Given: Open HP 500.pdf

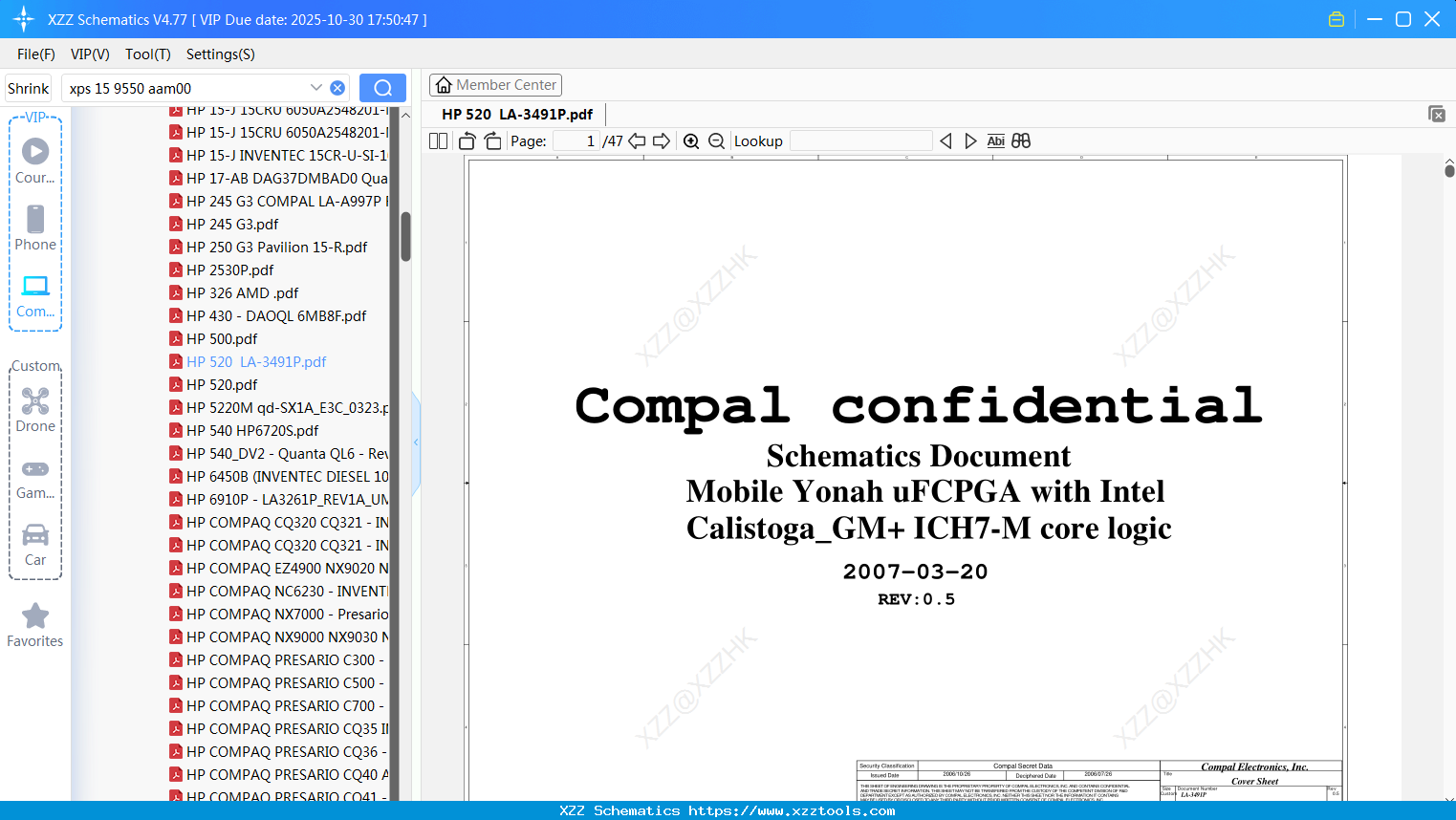Looking at the screenshot, I should coord(213,338).
